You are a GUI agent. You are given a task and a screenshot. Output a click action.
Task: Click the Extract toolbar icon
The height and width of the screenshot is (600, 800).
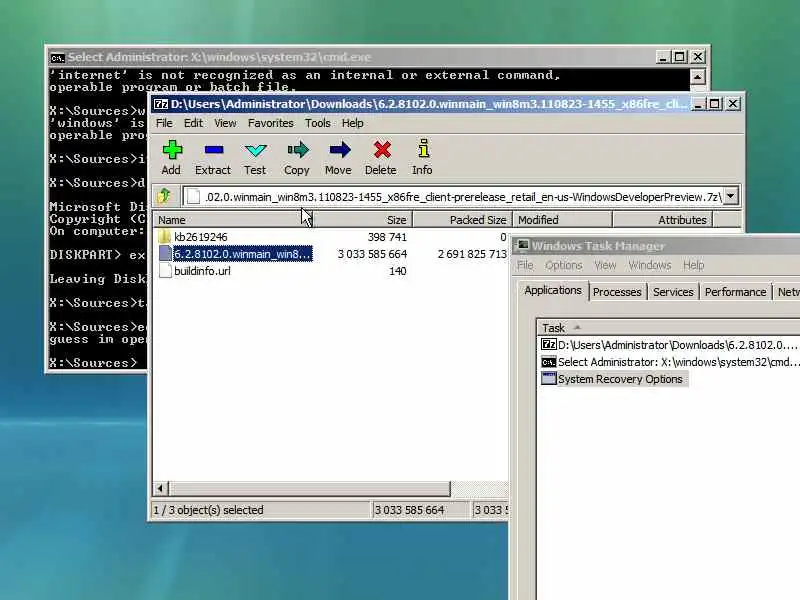[213, 150]
